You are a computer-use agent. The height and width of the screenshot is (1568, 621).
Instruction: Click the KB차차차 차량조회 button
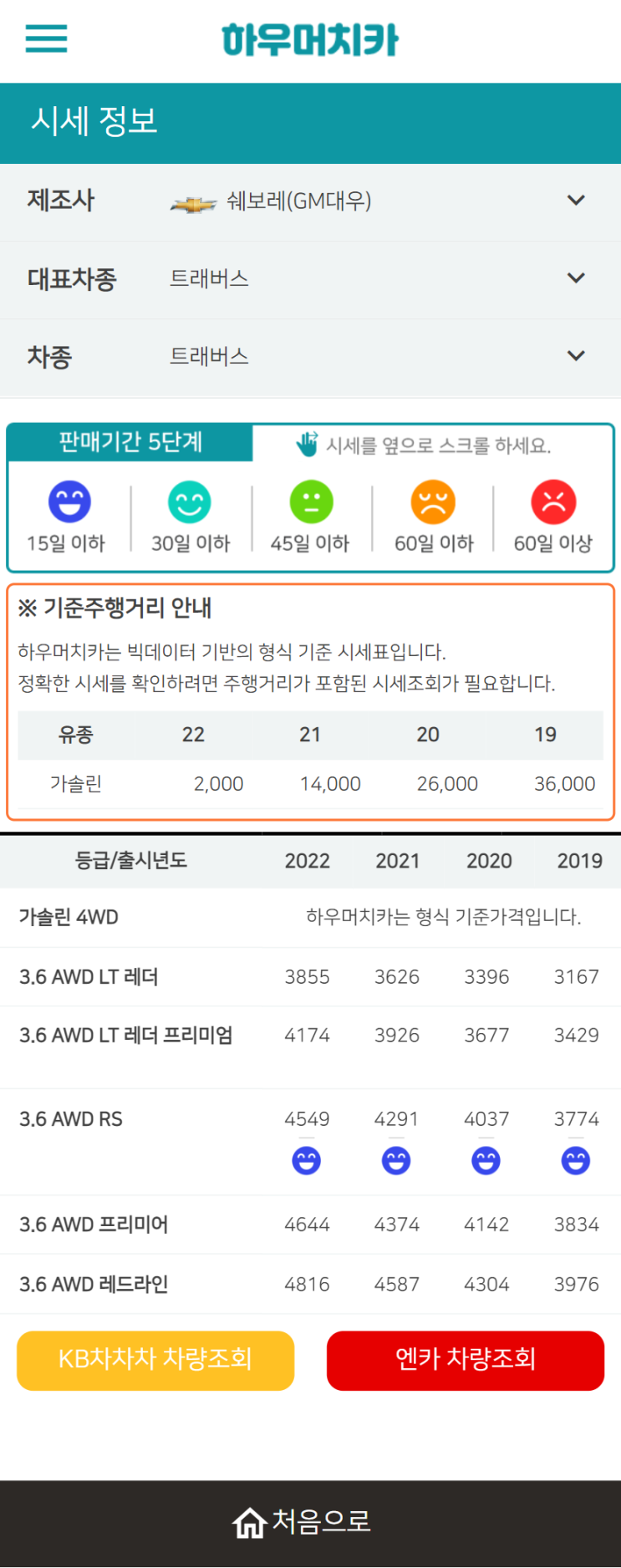coord(155,1360)
